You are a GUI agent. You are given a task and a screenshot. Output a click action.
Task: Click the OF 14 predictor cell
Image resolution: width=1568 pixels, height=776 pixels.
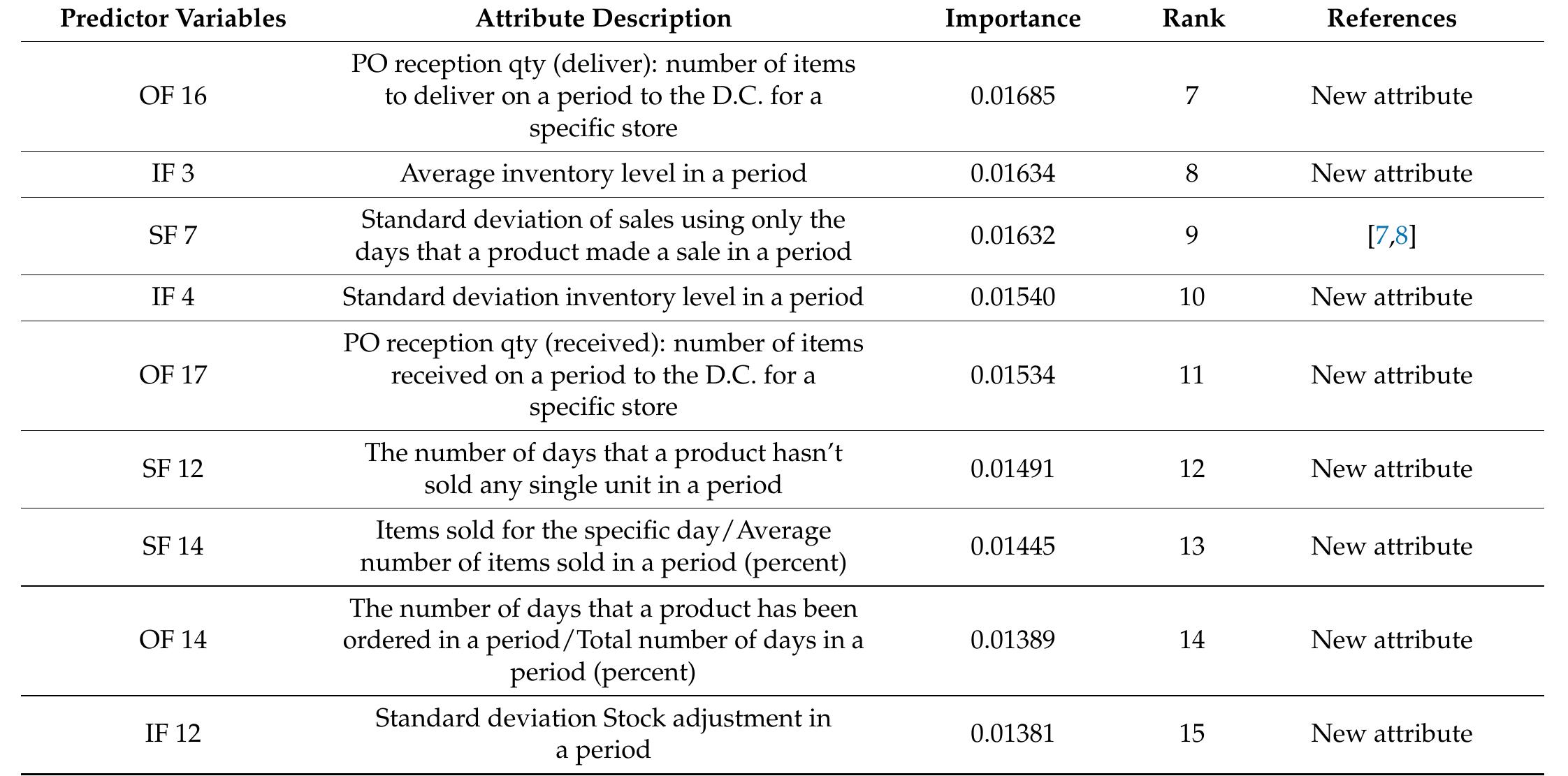click(173, 640)
